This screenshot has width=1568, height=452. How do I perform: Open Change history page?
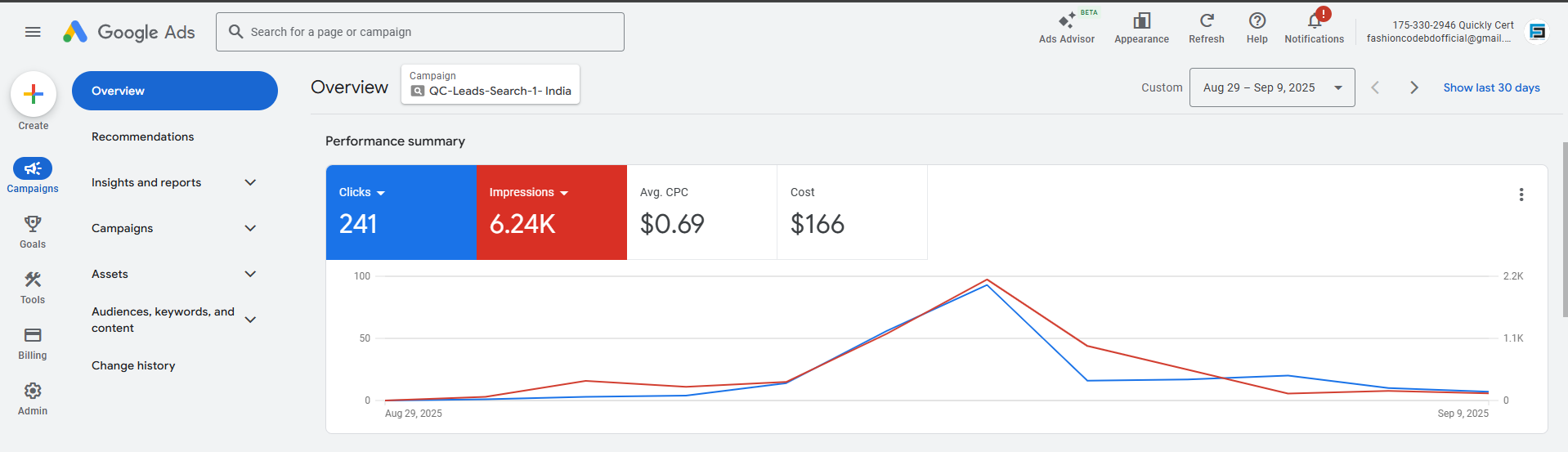point(133,365)
